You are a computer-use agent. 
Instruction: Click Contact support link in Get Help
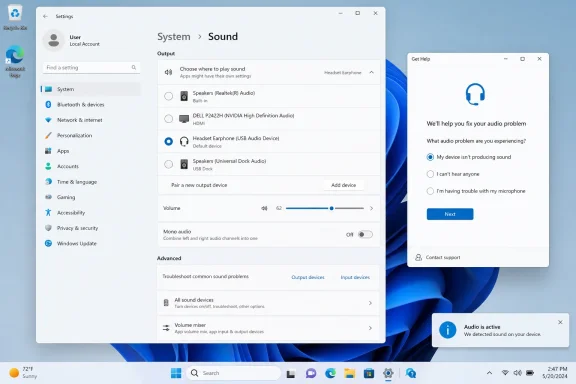(443, 258)
